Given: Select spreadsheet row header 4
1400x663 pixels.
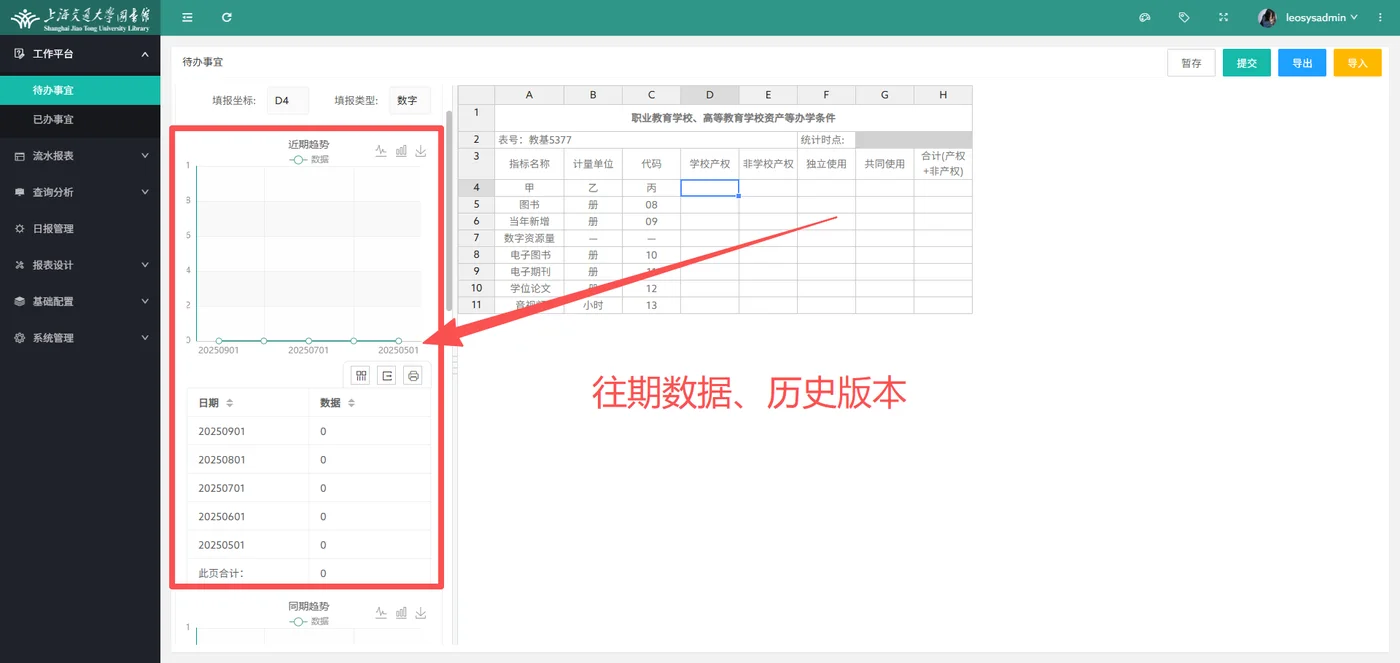Looking at the screenshot, I should coord(476,188).
